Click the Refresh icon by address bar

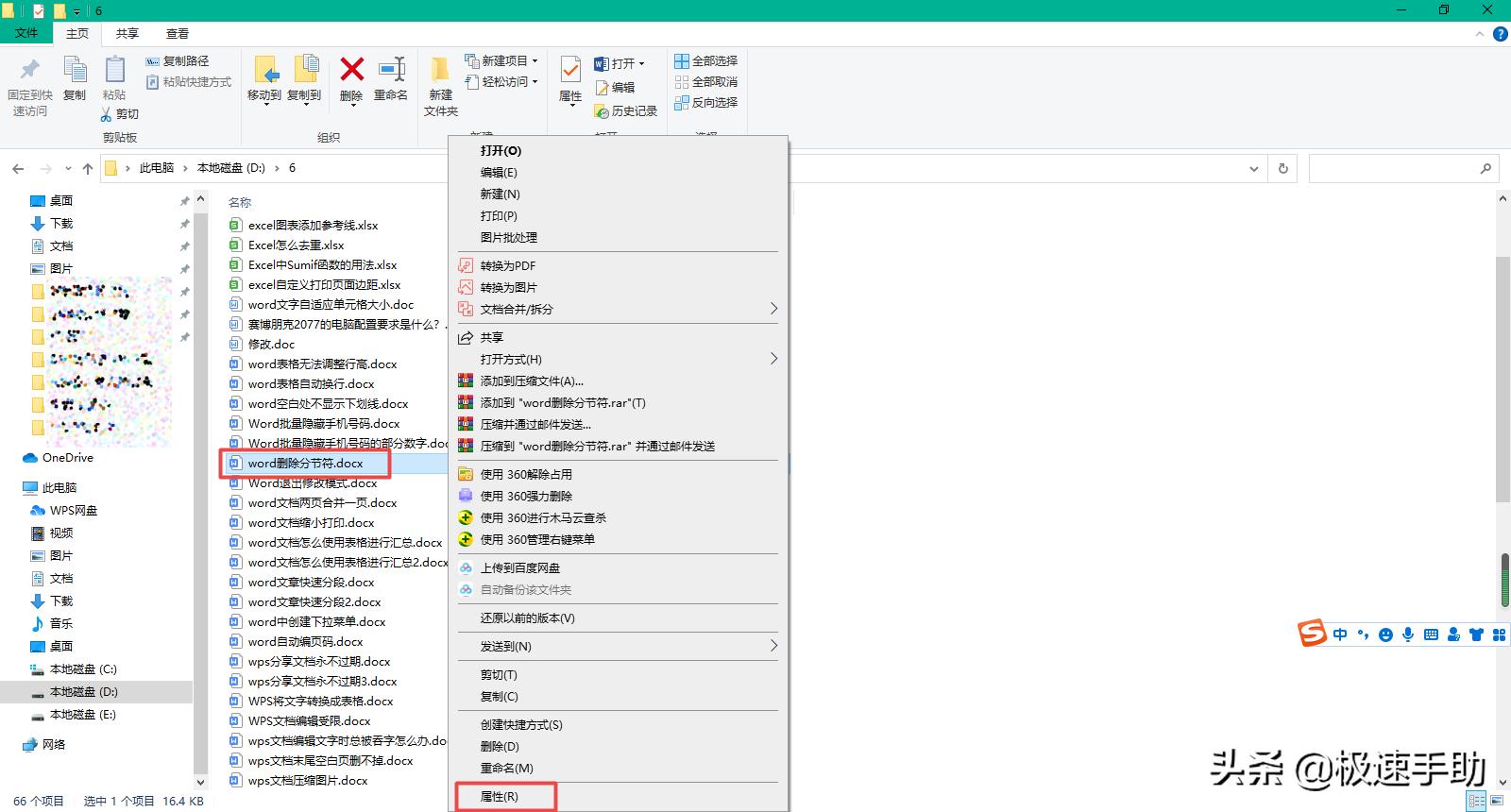[1282, 169]
